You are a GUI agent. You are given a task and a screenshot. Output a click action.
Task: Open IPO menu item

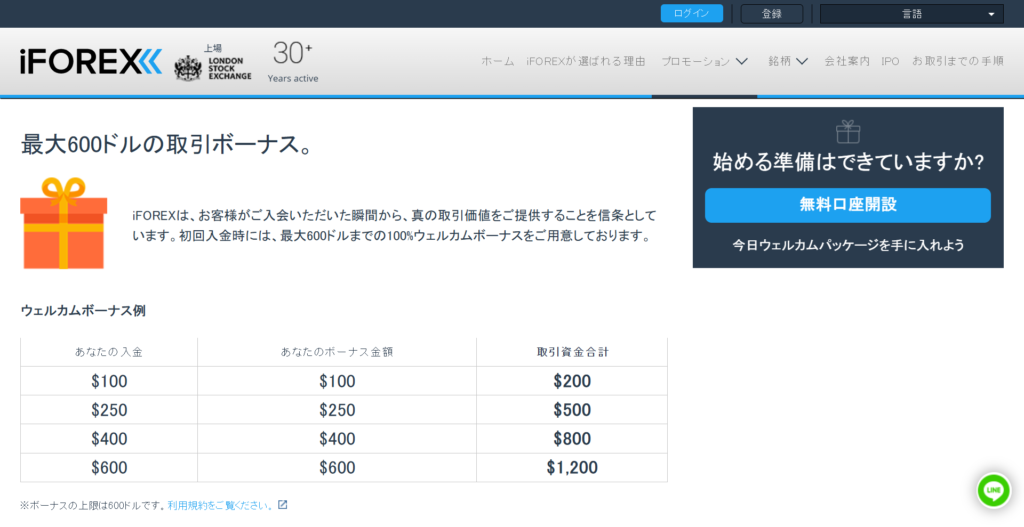(890, 61)
